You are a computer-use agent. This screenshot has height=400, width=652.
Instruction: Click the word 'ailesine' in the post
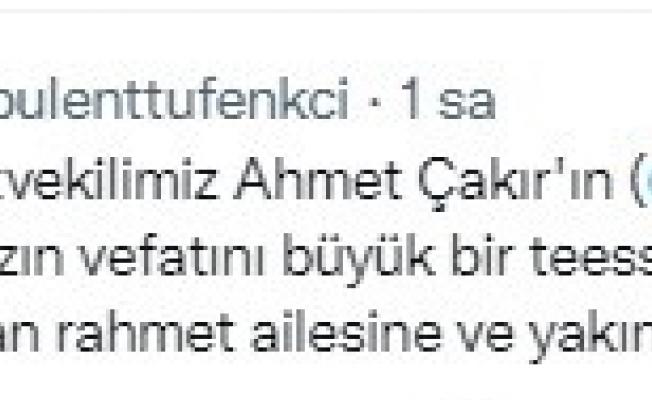(347, 332)
